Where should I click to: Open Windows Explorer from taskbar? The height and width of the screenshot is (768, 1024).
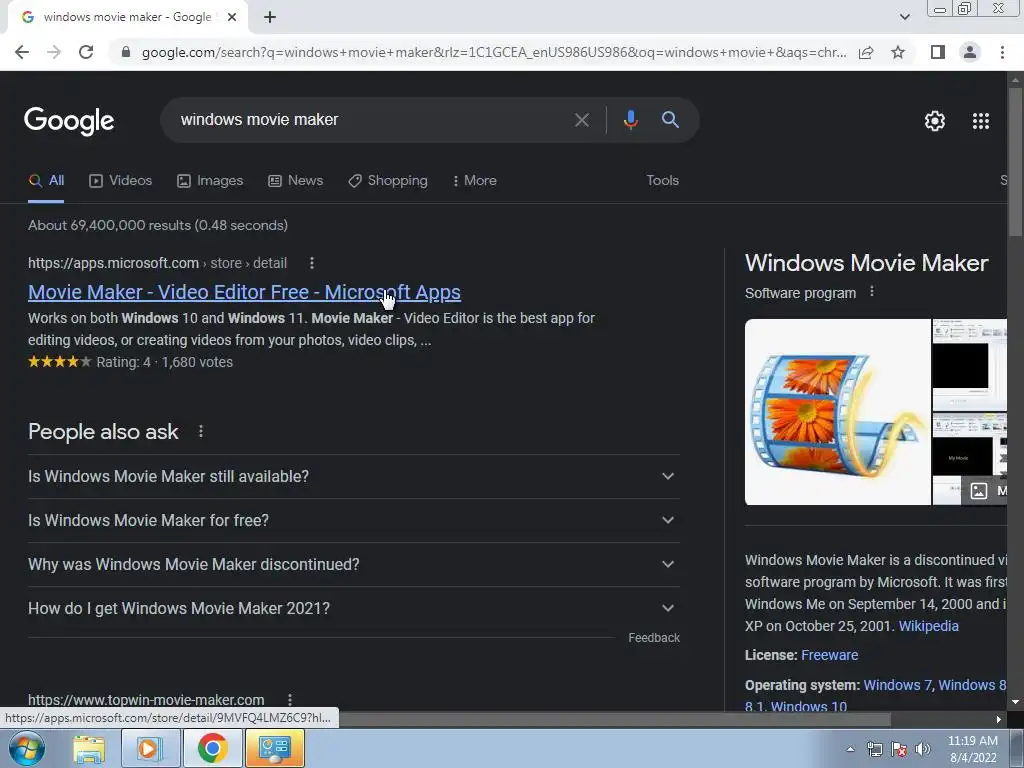89,748
